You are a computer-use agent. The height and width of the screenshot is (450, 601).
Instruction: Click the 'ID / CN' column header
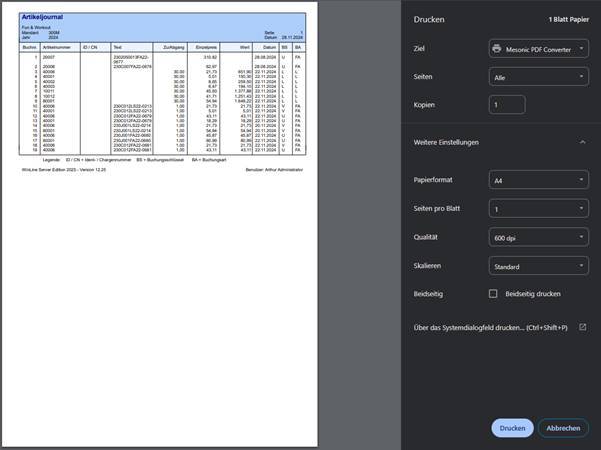(90, 48)
